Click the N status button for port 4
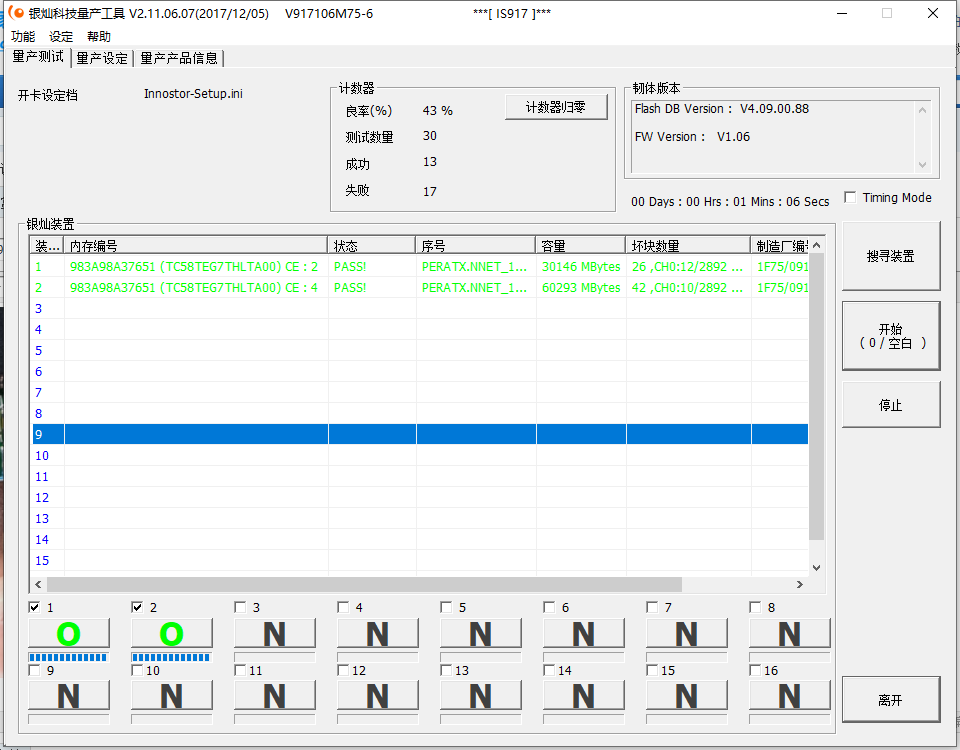The width and height of the screenshot is (960, 750). [378, 633]
